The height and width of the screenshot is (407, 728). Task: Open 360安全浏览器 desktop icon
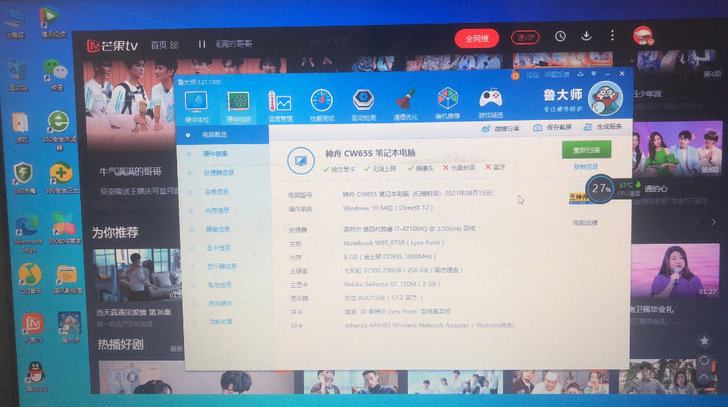[x=58, y=122]
